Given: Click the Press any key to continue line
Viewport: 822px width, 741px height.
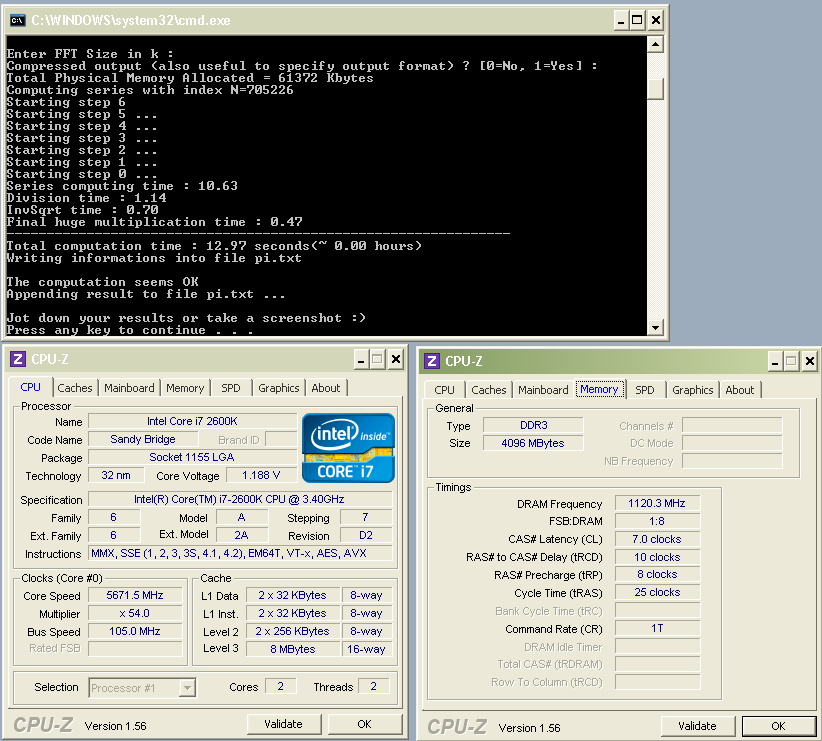Looking at the screenshot, I should point(130,330).
